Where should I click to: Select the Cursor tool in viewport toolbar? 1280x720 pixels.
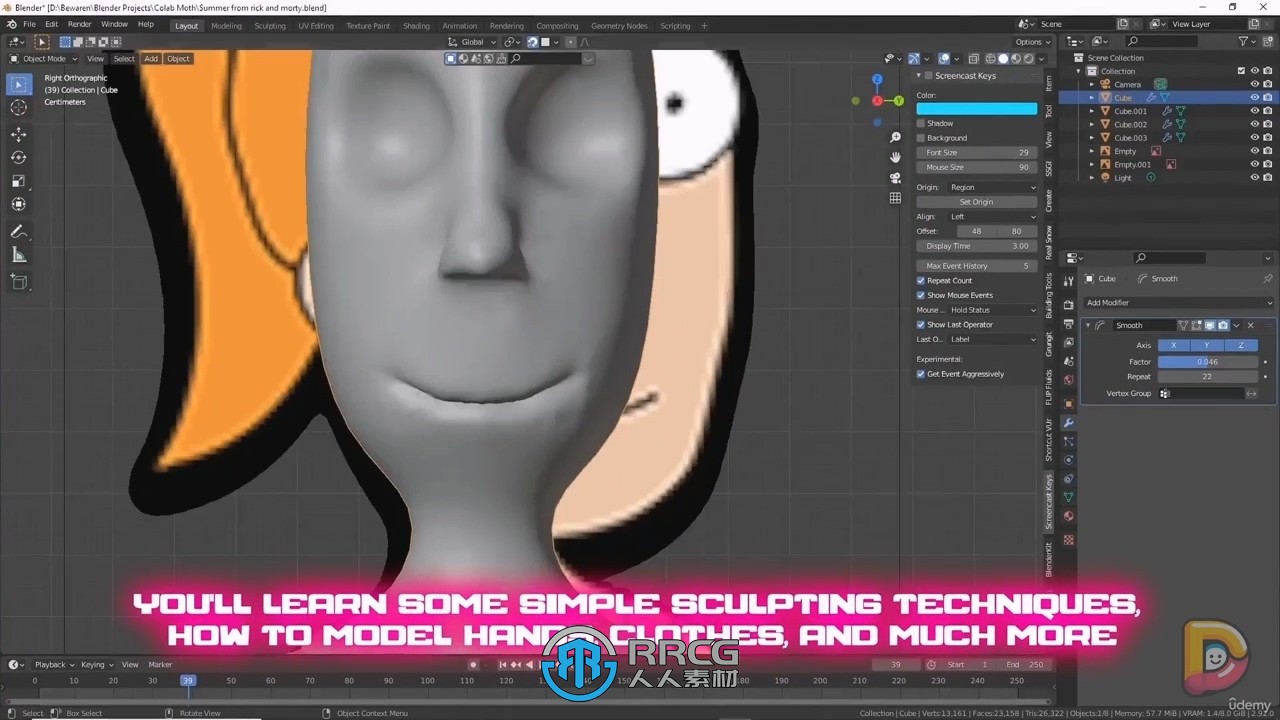(x=19, y=108)
